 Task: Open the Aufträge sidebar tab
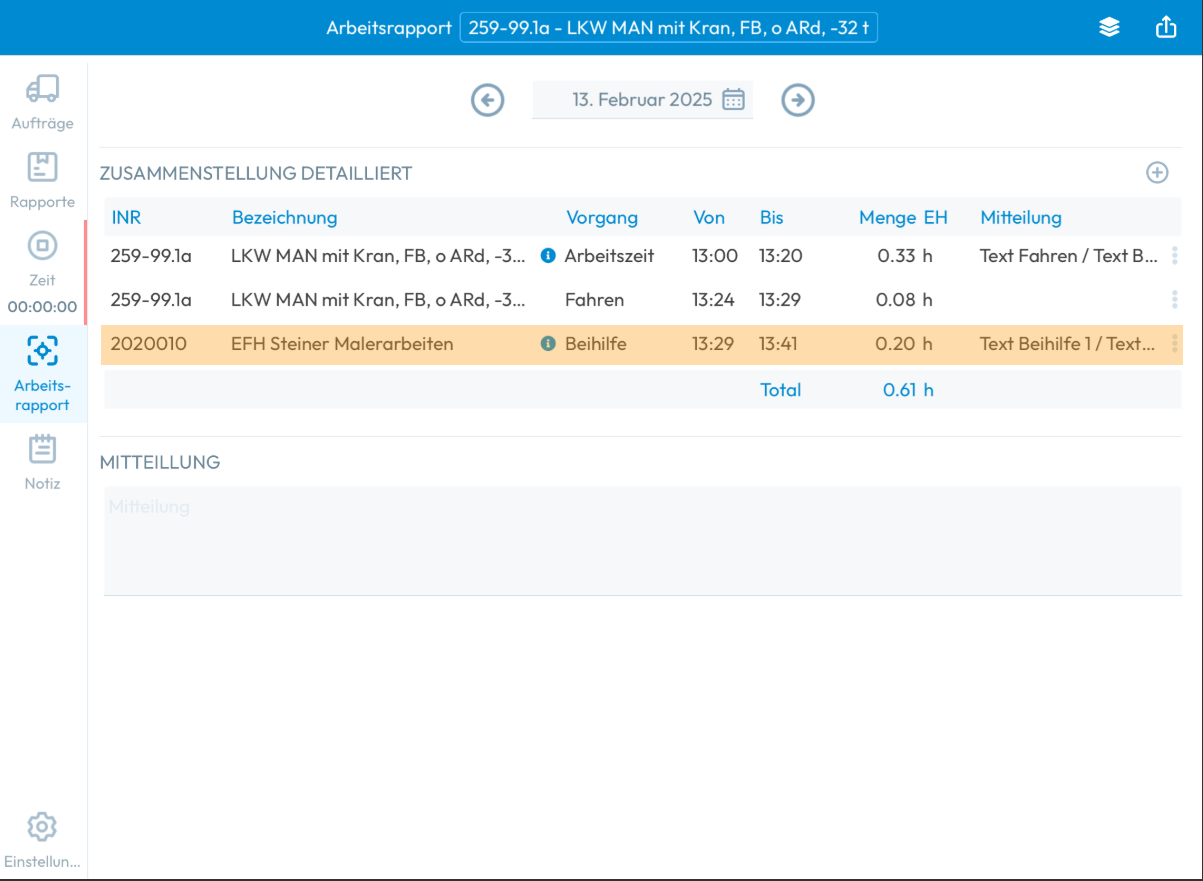pyautogui.click(x=42, y=102)
